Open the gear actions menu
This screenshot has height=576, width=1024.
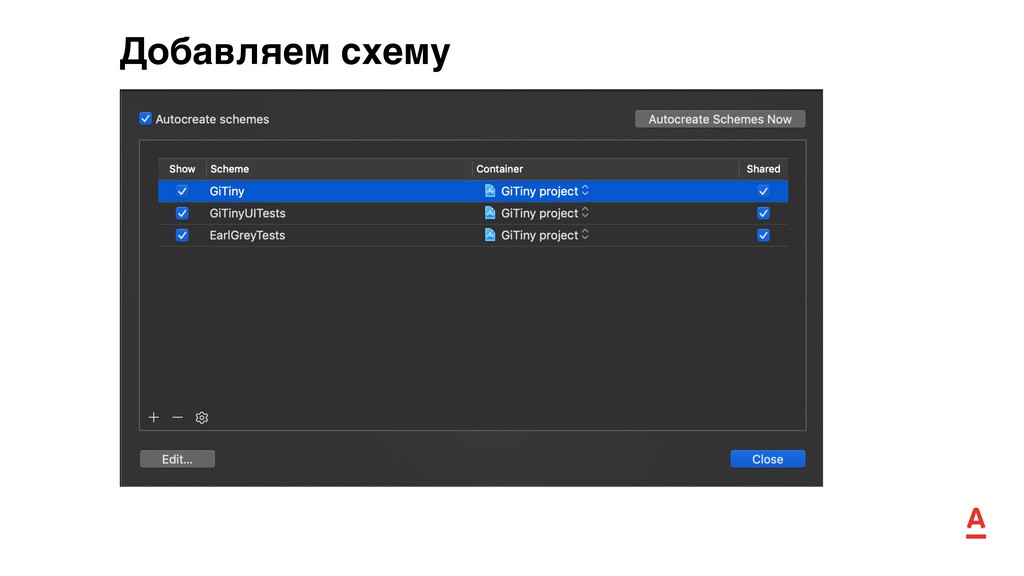tap(202, 417)
